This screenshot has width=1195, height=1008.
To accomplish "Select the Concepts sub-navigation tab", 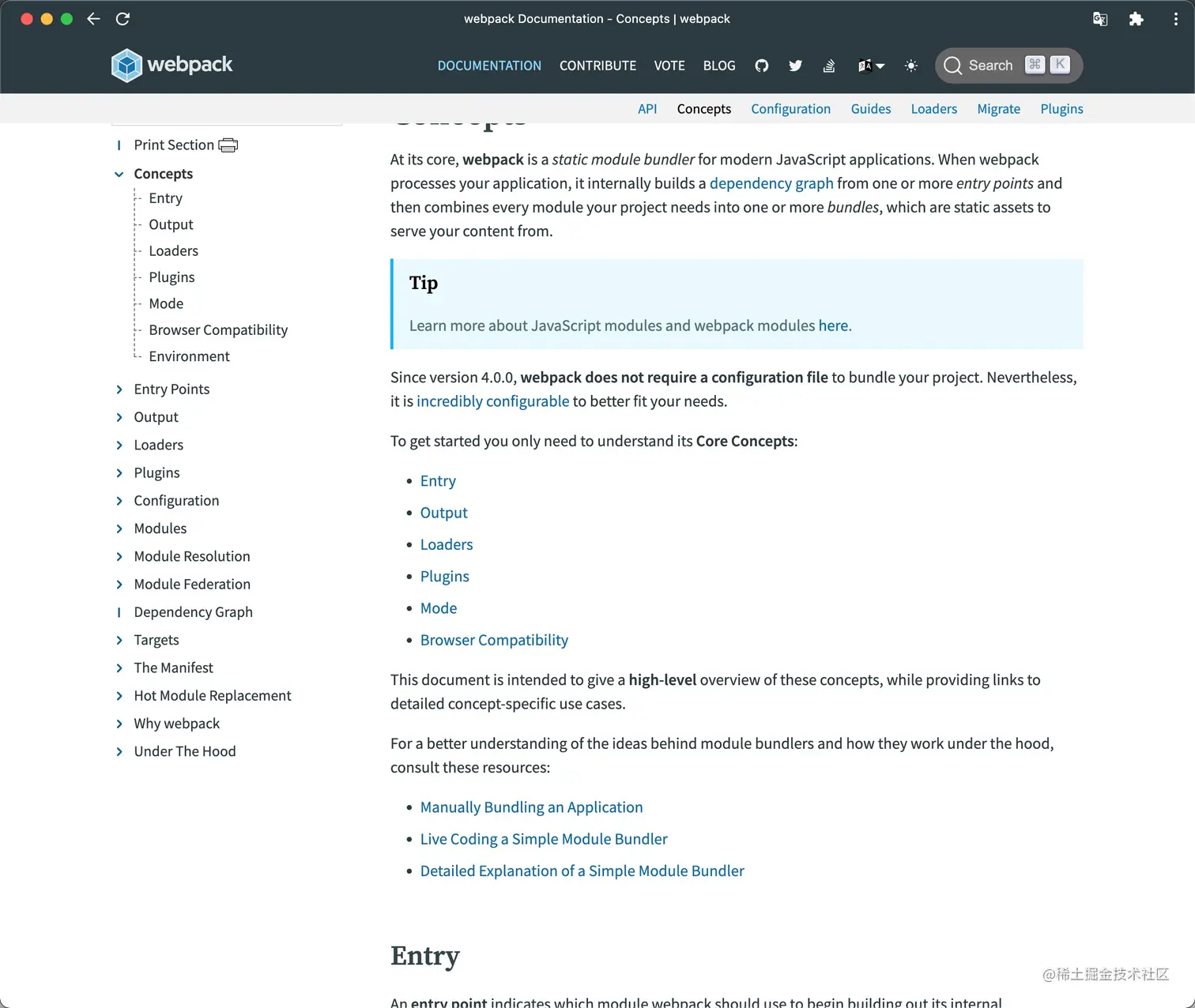I will tap(703, 109).
